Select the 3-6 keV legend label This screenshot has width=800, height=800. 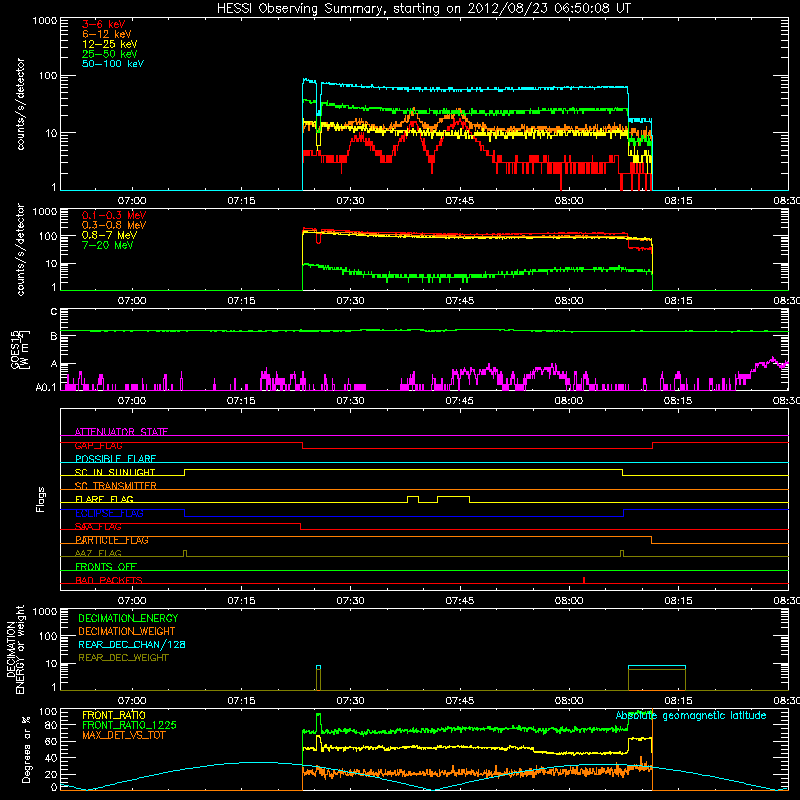click(x=103, y=24)
